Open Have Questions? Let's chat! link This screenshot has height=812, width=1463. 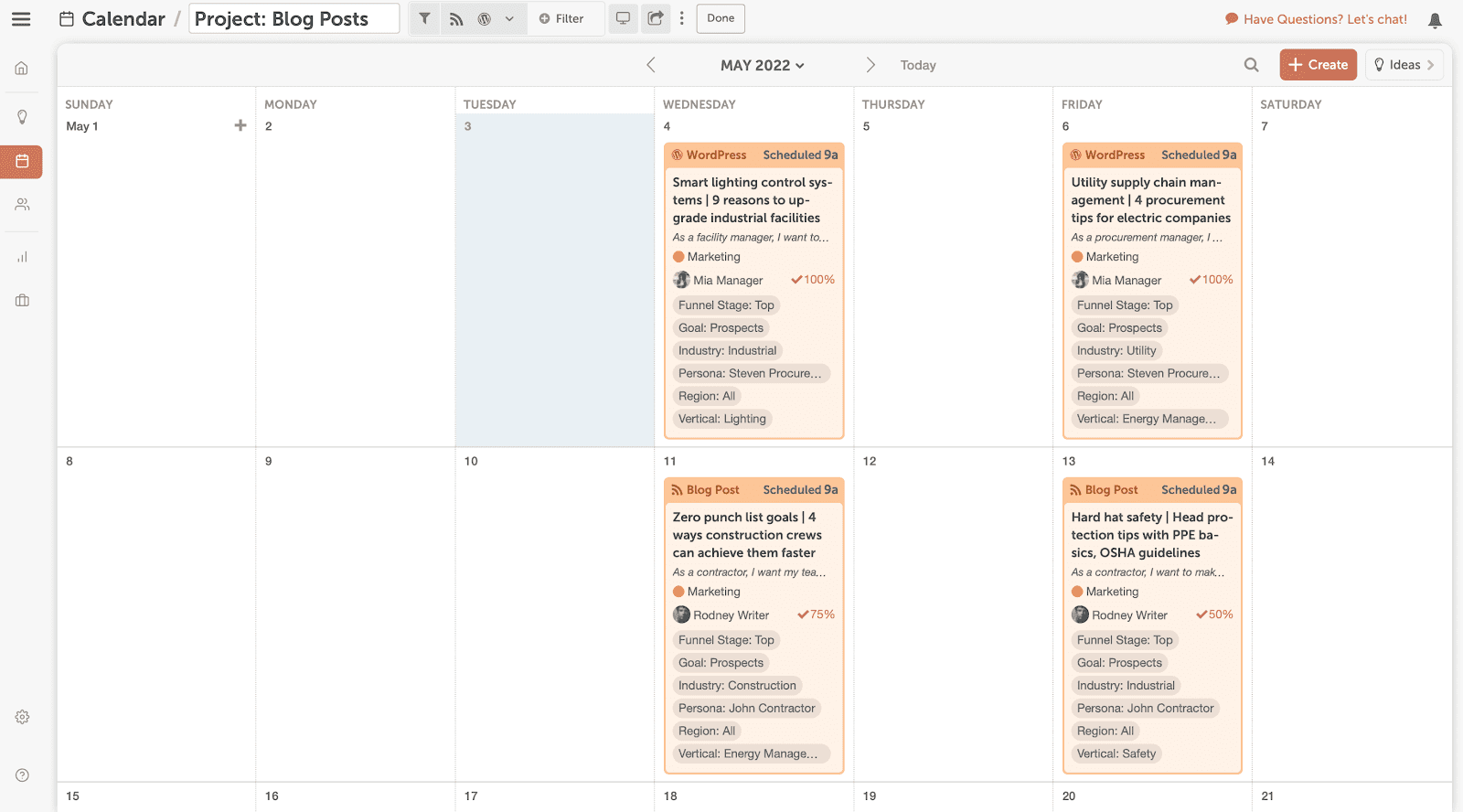point(1316,19)
